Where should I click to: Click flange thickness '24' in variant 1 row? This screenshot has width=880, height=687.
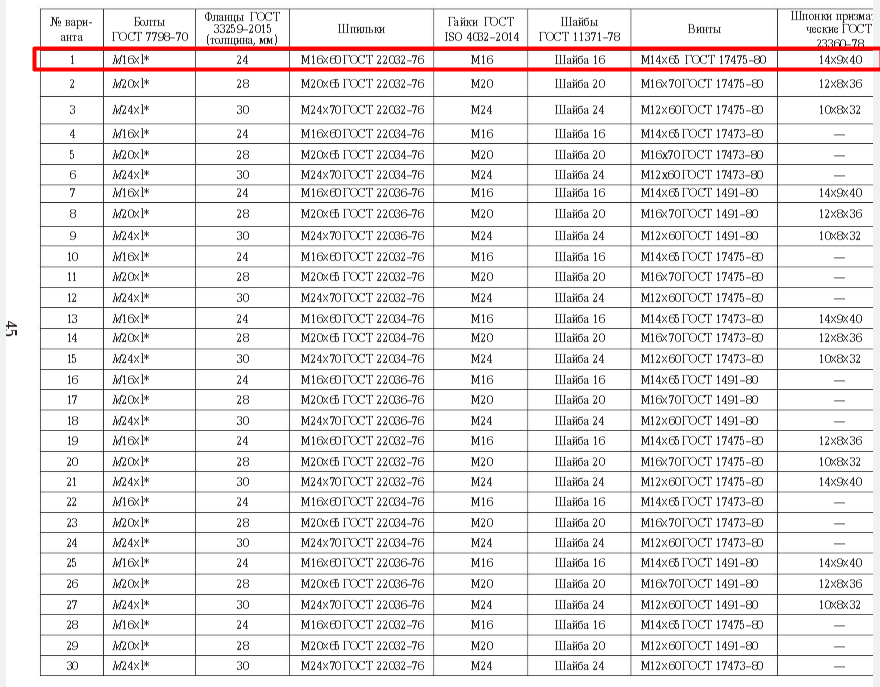(242, 59)
